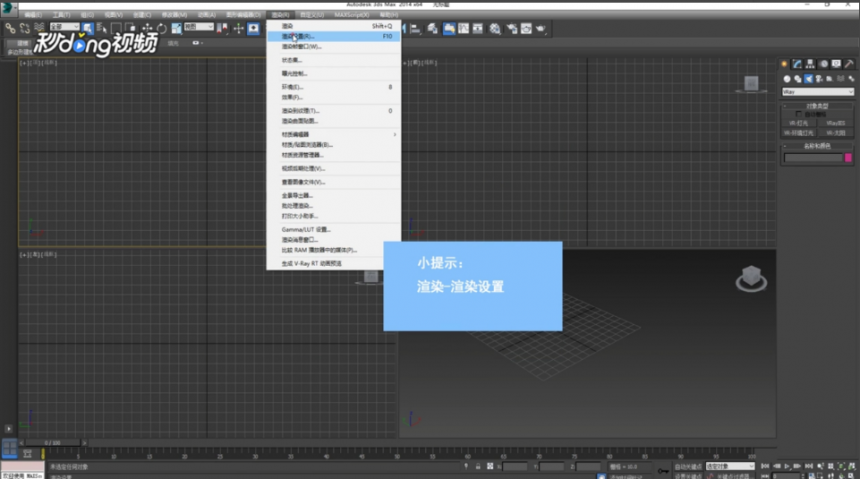Viewport: 860px width, 479px height.
Task: Open the application logo menu
Action: pos(8,8)
